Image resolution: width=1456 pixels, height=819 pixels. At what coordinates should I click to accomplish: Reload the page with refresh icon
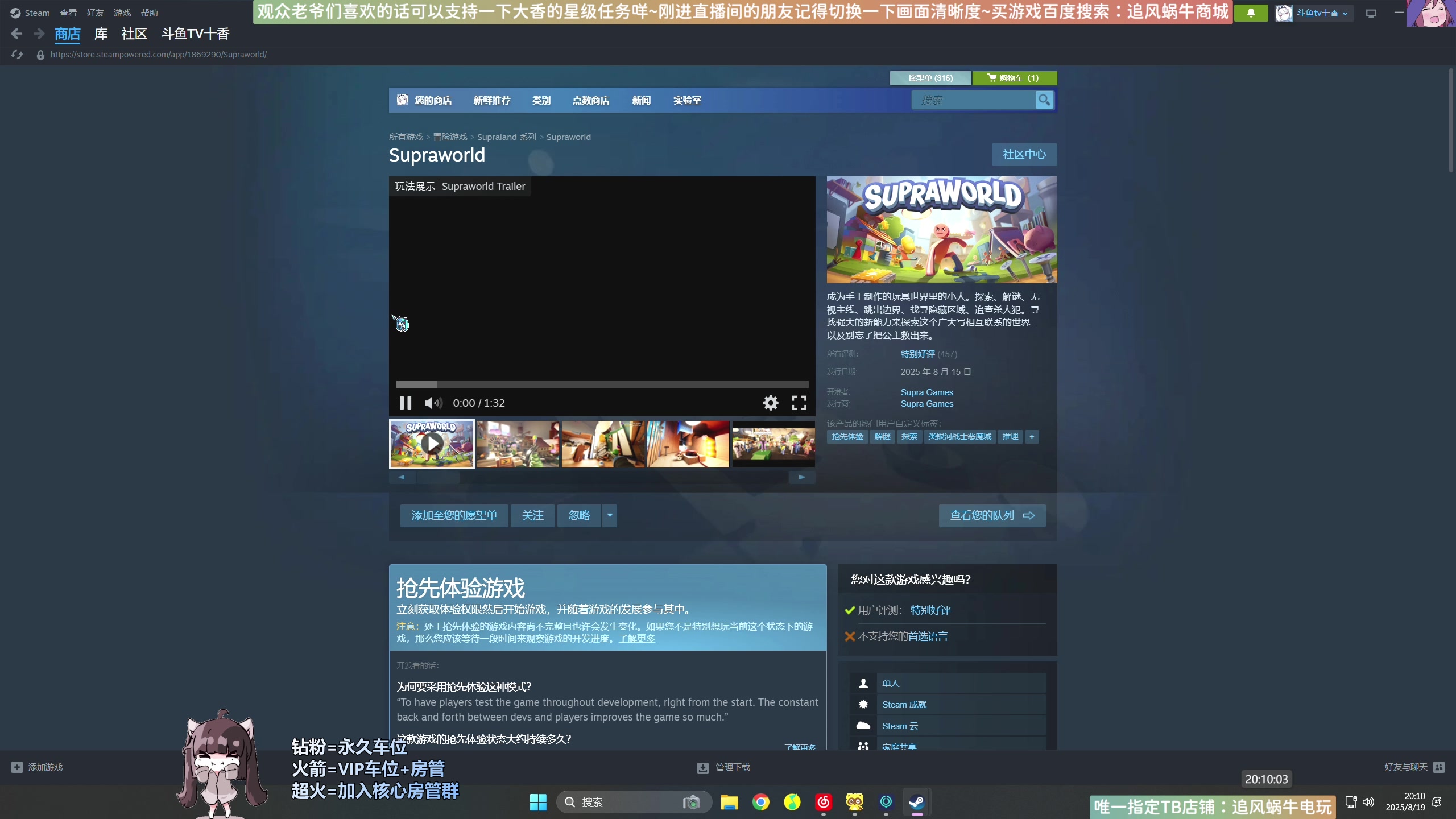(x=16, y=55)
